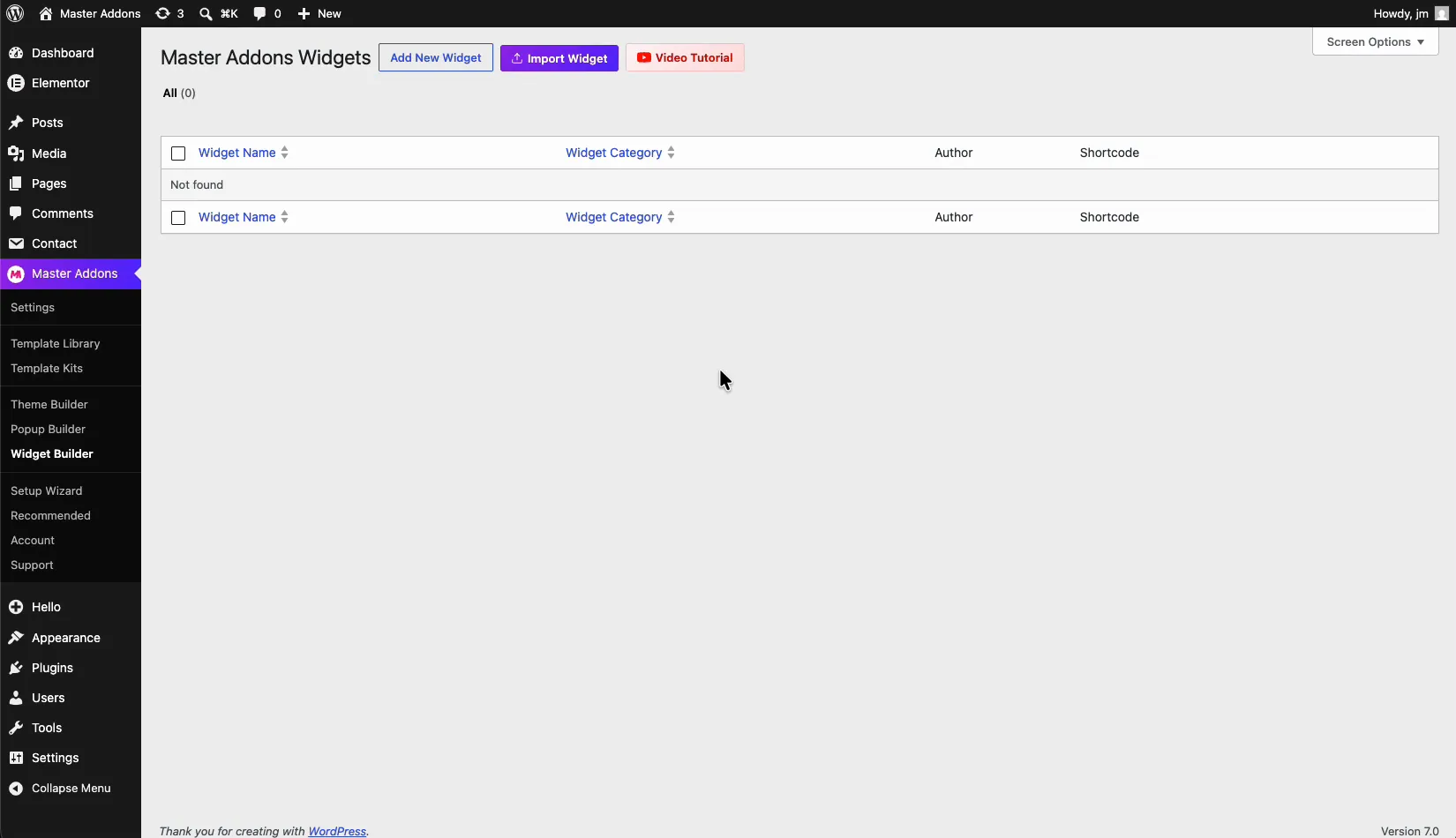Open the search icon in admin bar
The width and height of the screenshot is (1456, 838).
(x=206, y=13)
